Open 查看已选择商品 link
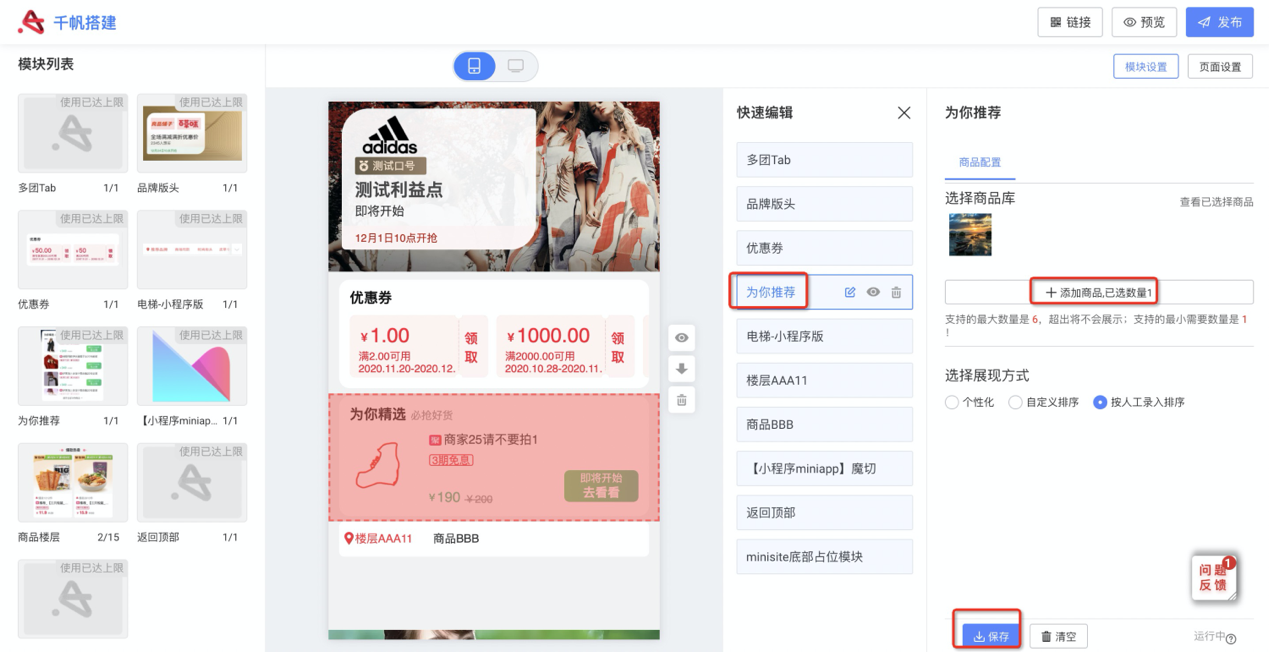The width and height of the screenshot is (1269, 652). tap(1216, 202)
